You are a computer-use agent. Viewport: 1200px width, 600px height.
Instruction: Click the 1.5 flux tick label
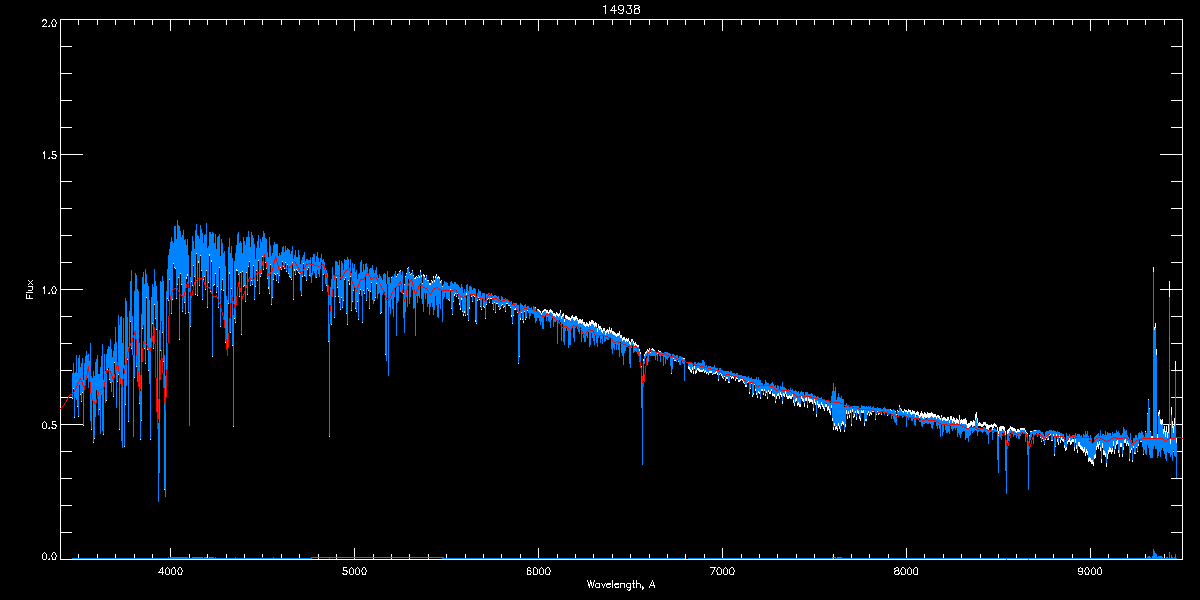tap(48, 155)
